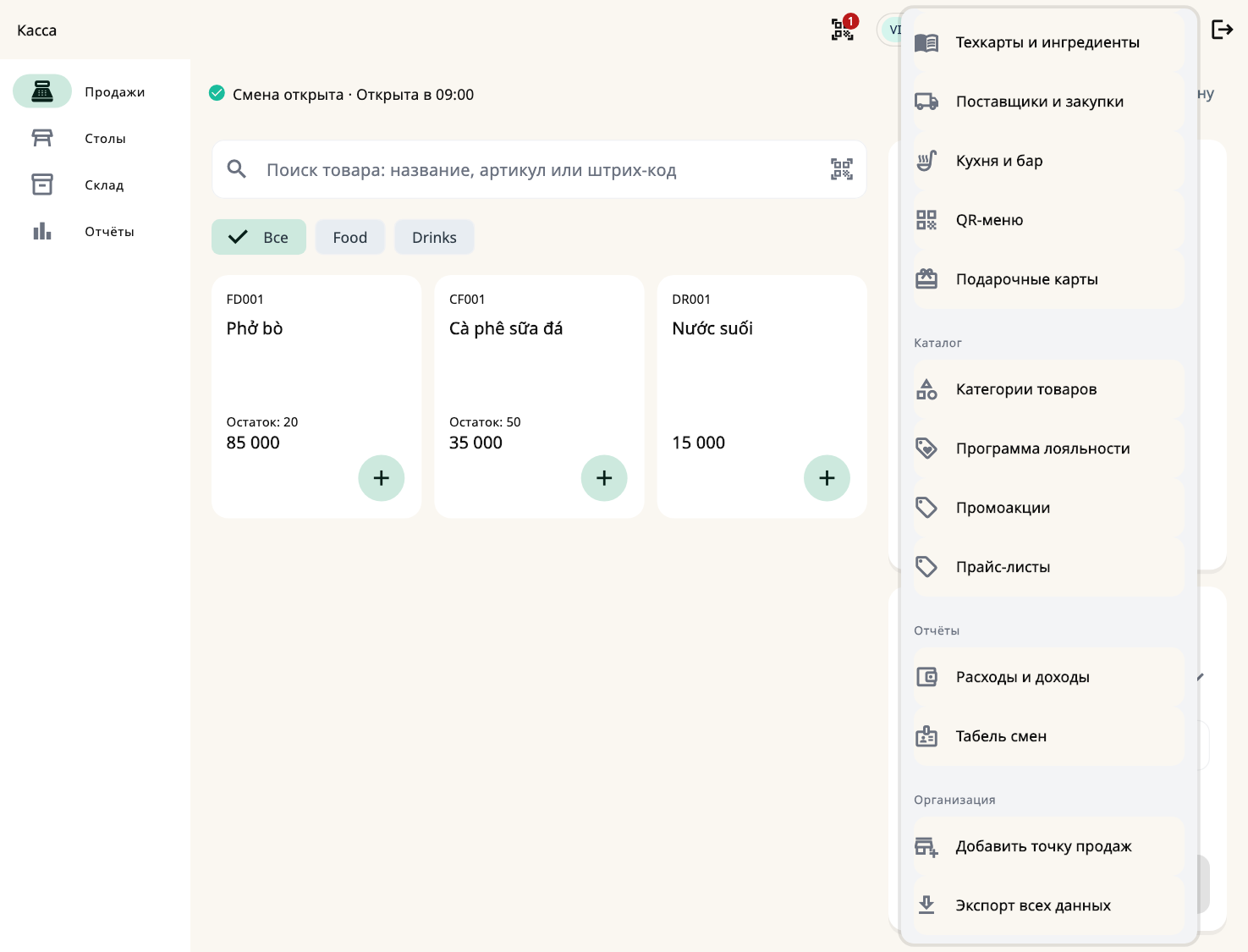Add Phở bò with plus button
The width and height of the screenshot is (1248, 952).
tap(382, 478)
